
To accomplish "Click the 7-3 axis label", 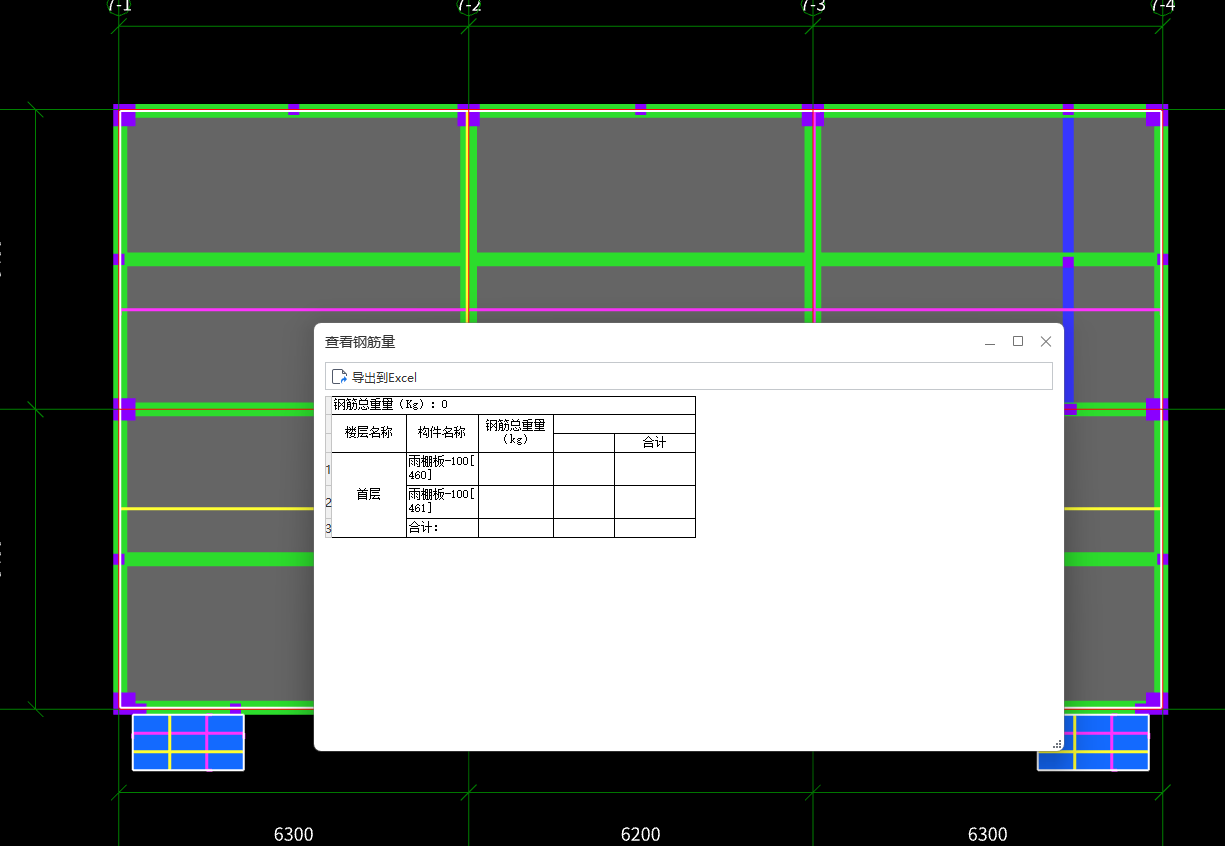I will coord(813,6).
